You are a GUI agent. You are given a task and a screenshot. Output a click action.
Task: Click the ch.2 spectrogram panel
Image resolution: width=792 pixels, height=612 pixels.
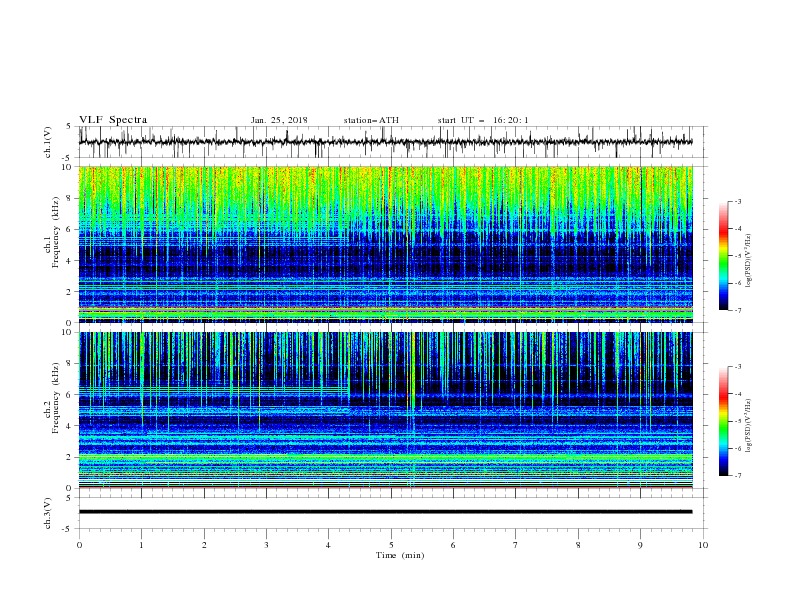tap(385, 410)
